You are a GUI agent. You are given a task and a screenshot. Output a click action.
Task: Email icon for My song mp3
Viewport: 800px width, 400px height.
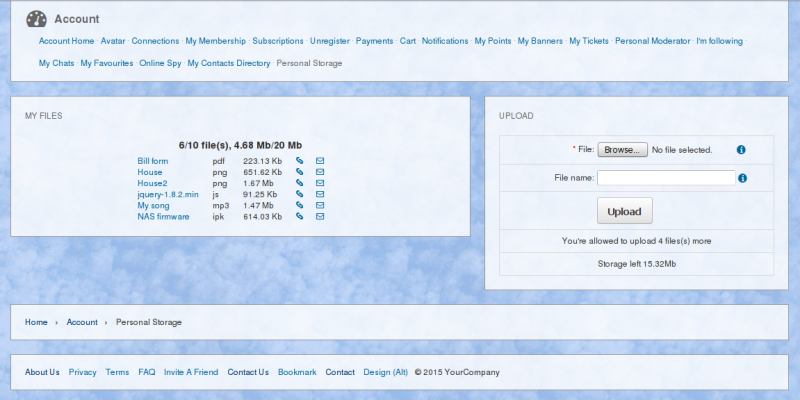tap(320, 205)
